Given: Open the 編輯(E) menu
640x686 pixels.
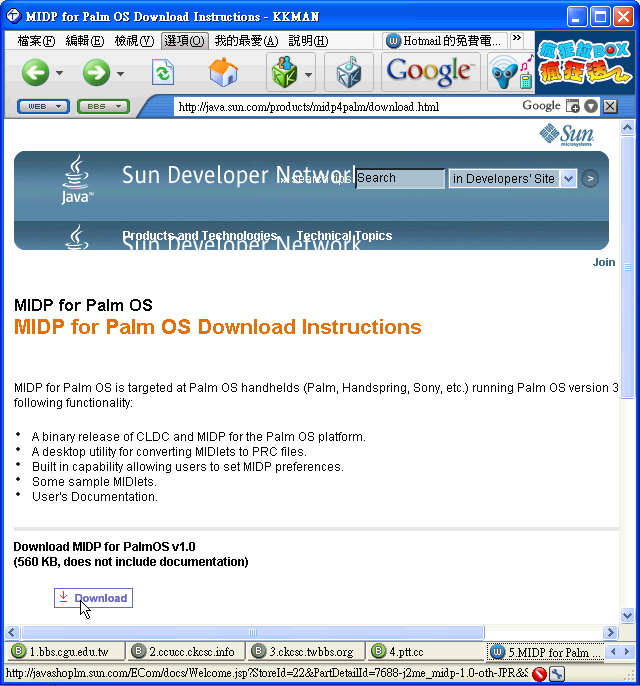Looking at the screenshot, I should tap(85, 41).
